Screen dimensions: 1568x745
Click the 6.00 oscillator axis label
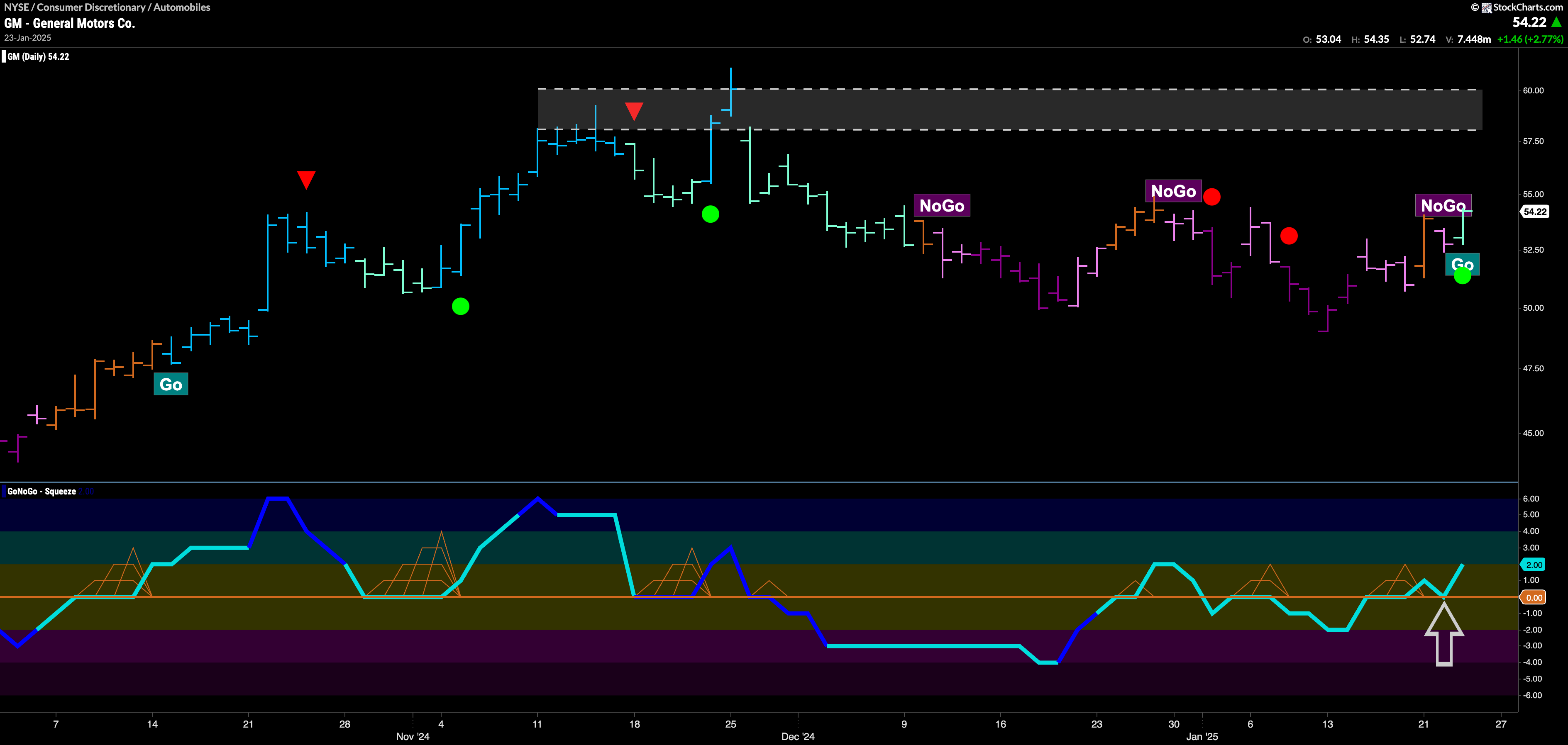click(x=1531, y=499)
